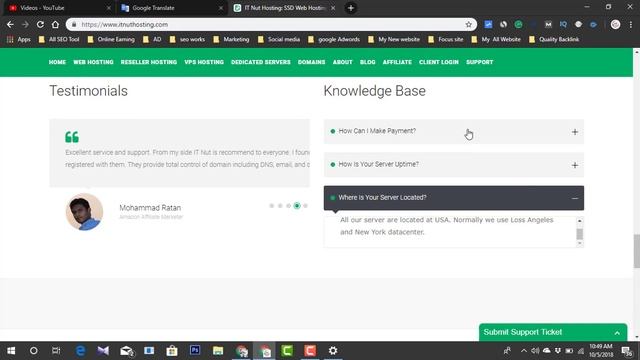Click the page vertical scrollbar thumb
Screen dimensions: 640x360
(x=636, y=251)
